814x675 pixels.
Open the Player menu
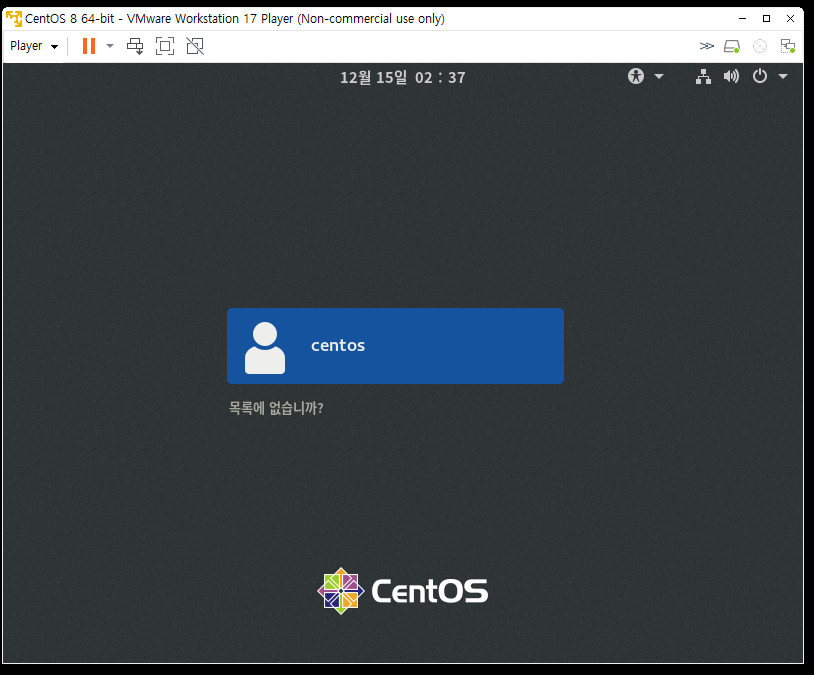click(33, 46)
